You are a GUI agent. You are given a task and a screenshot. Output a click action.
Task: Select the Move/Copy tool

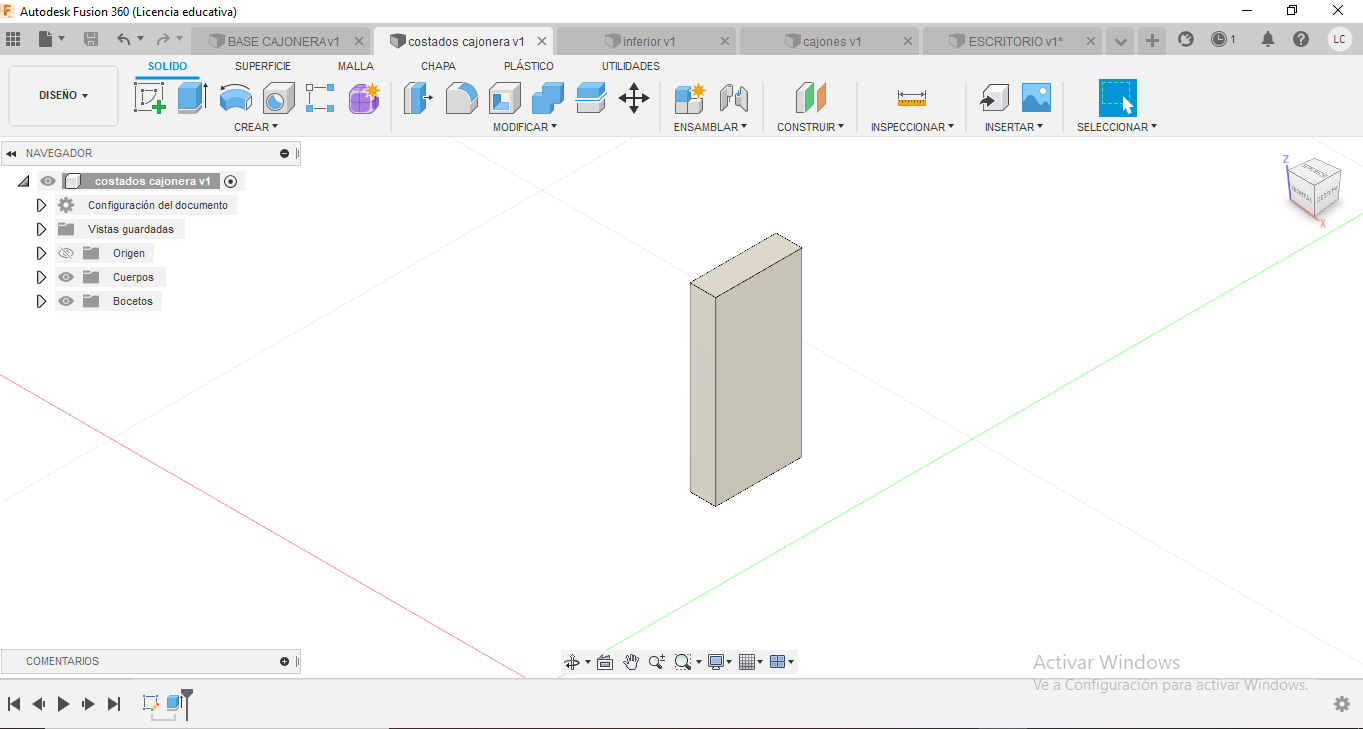point(634,98)
